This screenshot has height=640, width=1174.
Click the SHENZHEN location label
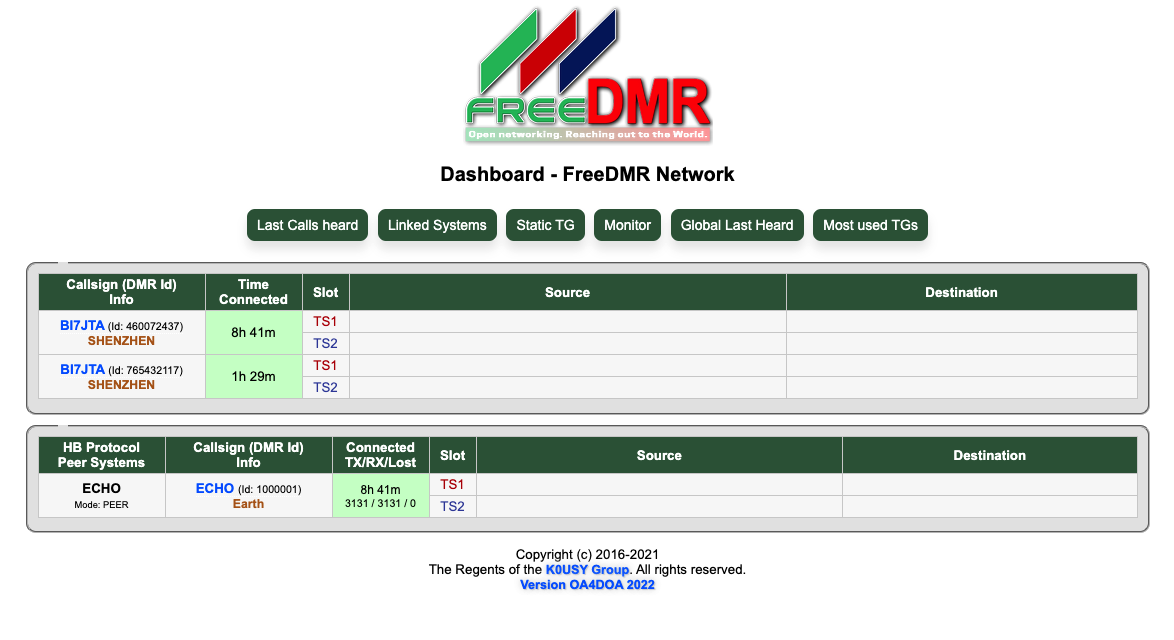point(121,339)
